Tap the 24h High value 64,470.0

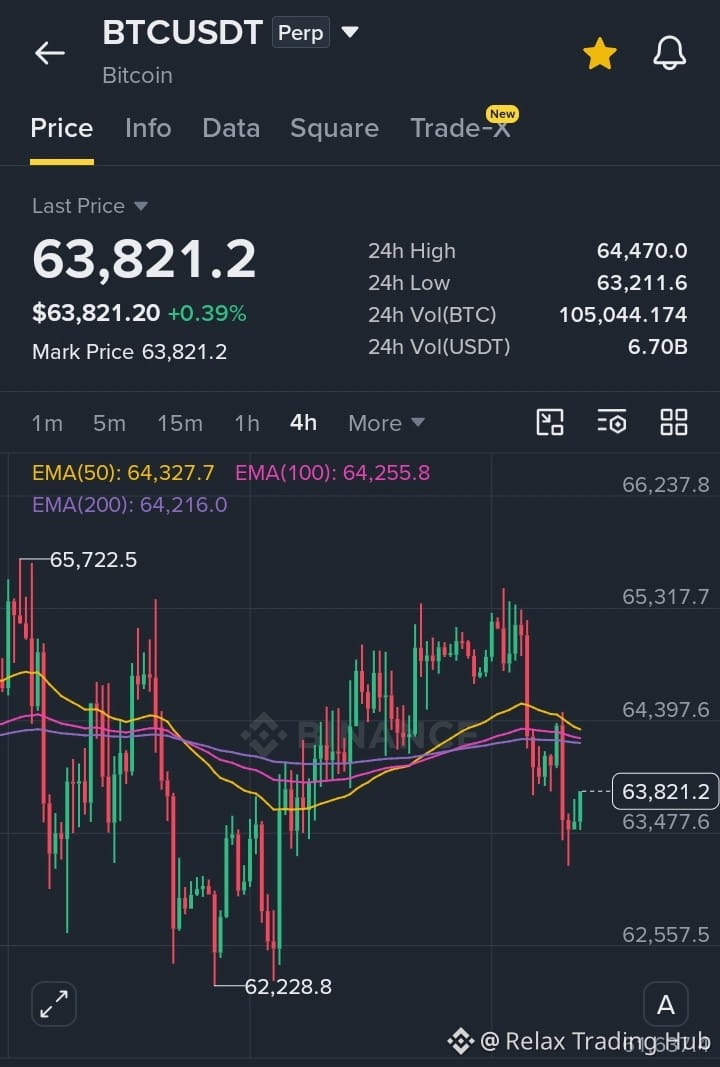pos(642,251)
